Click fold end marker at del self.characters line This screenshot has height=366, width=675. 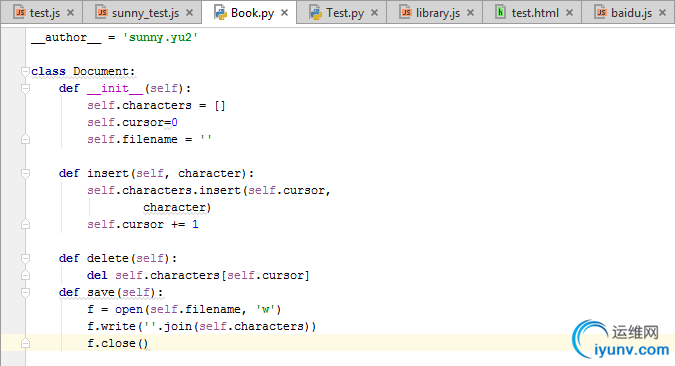coord(25,275)
